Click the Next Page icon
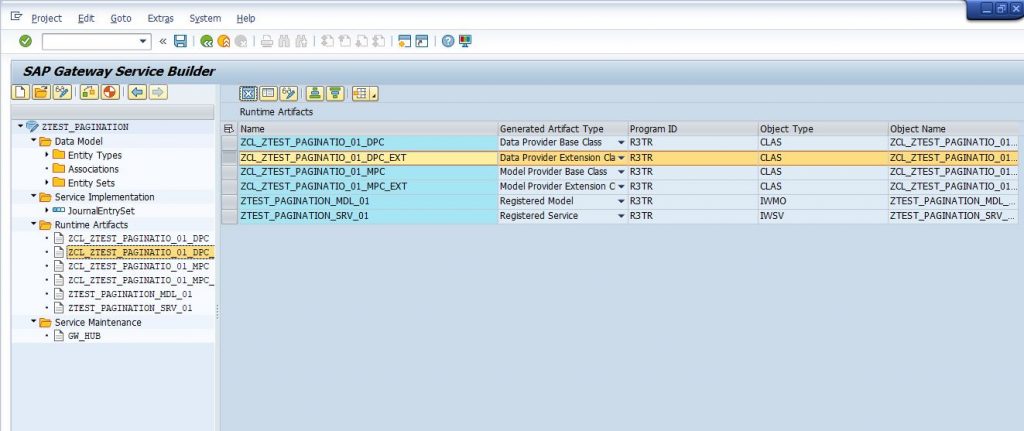This screenshot has width=1024, height=431. click(361, 41)
